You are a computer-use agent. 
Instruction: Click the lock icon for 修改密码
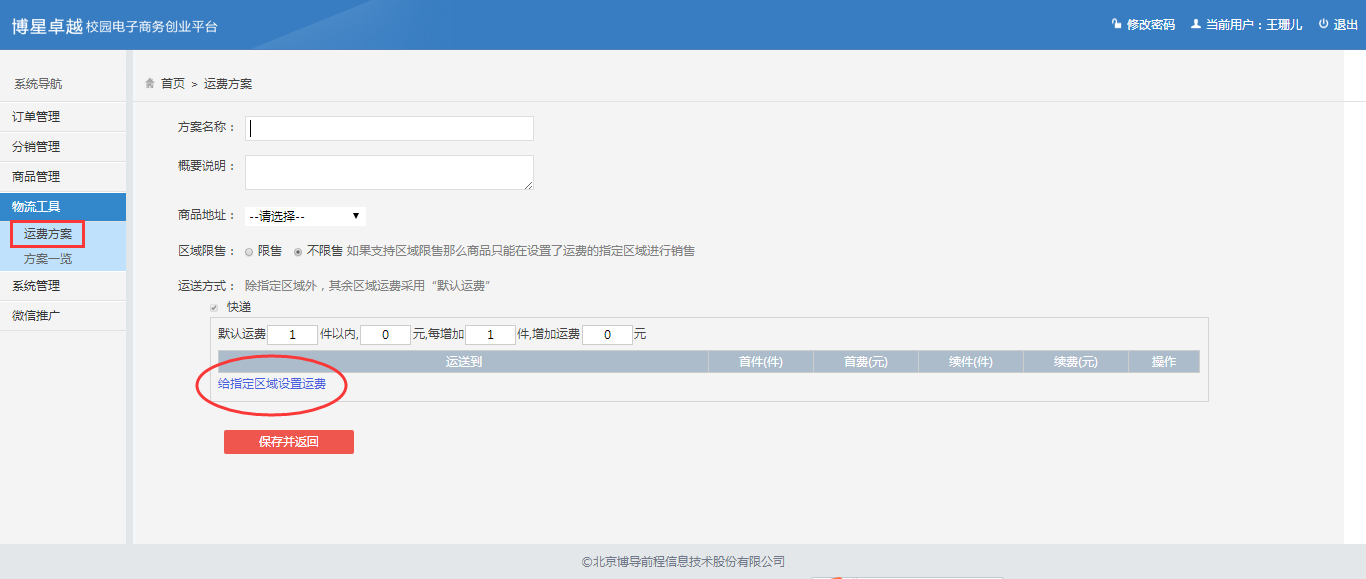pyautogui.click(x=1116, y=24)
